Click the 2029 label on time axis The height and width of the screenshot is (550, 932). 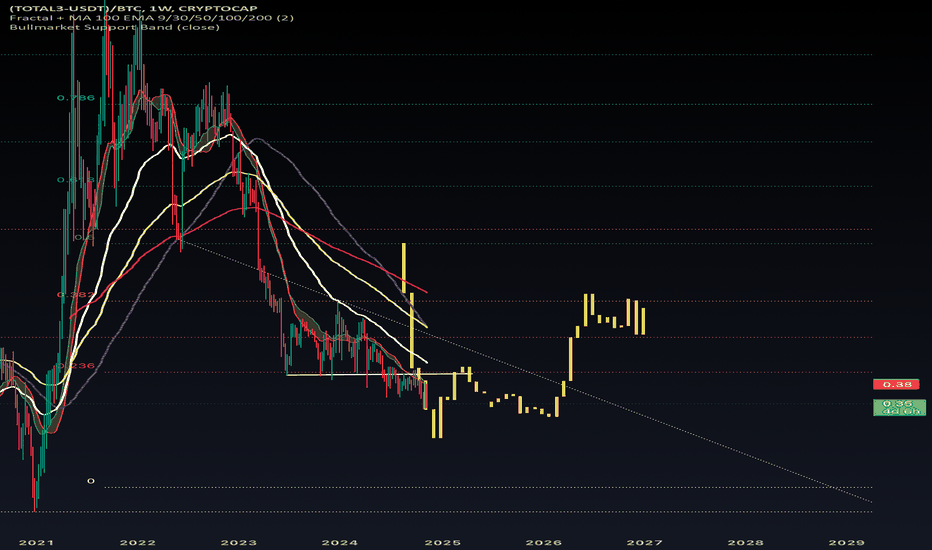(846, 542)
